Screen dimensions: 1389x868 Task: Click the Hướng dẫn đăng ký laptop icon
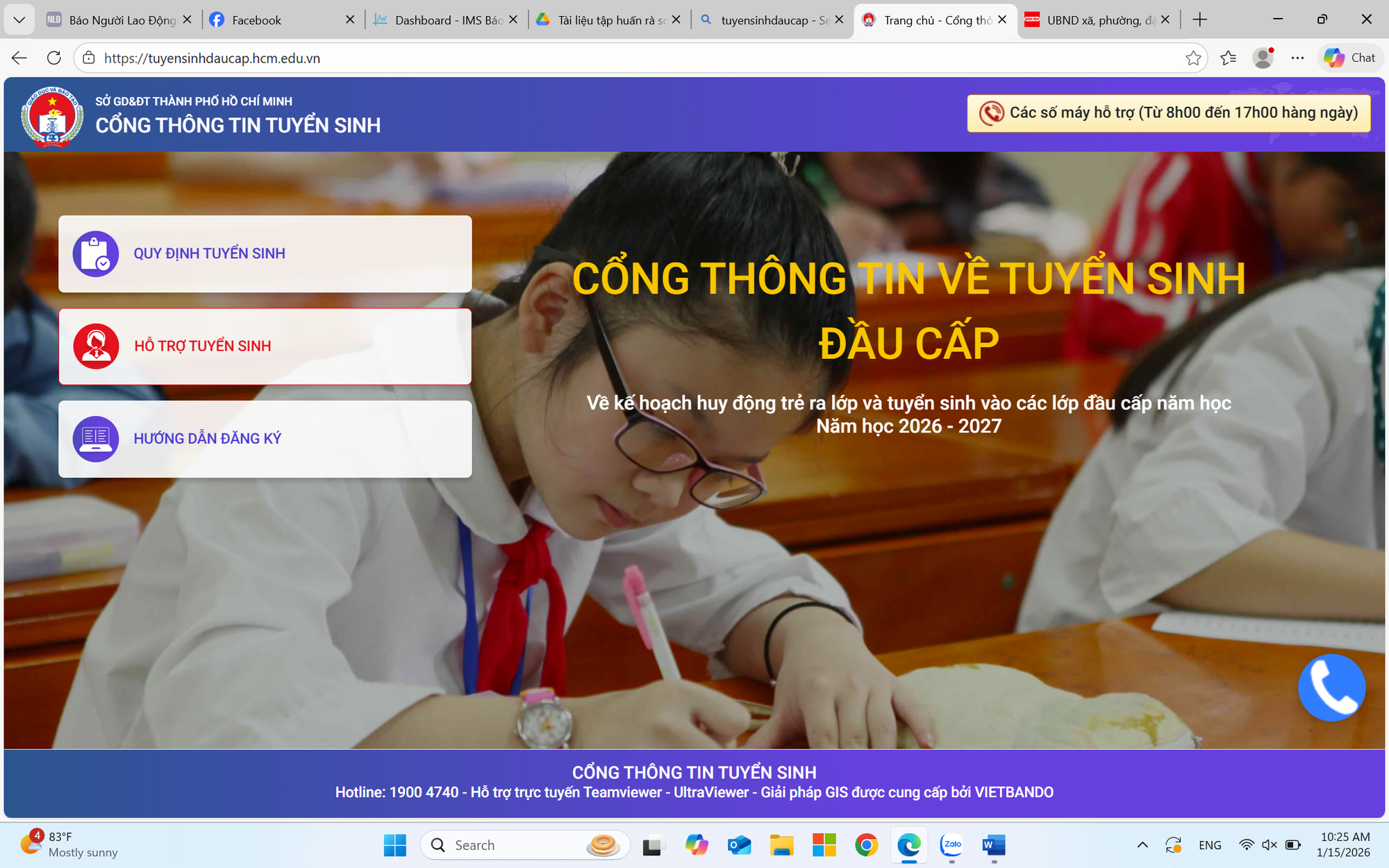pyautogui.click(x=97, y=438)
